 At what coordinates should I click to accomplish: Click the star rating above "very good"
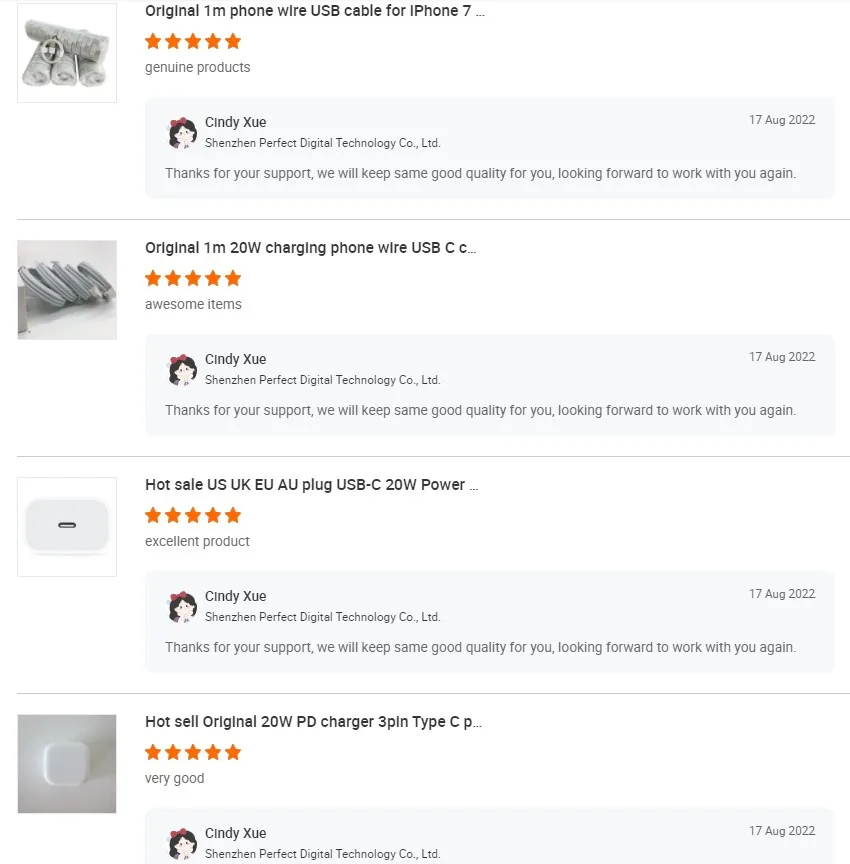tap(193, 752)
